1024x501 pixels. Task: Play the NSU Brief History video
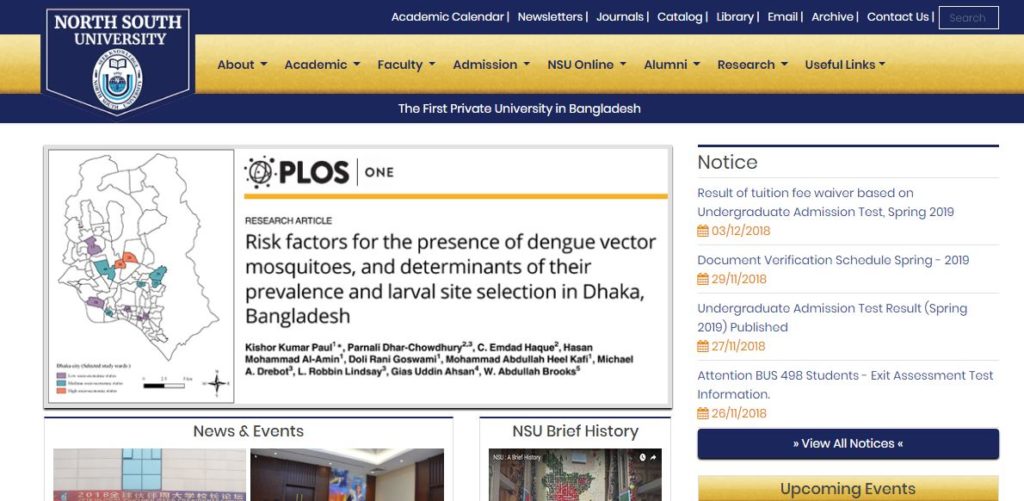pos(575,475)
